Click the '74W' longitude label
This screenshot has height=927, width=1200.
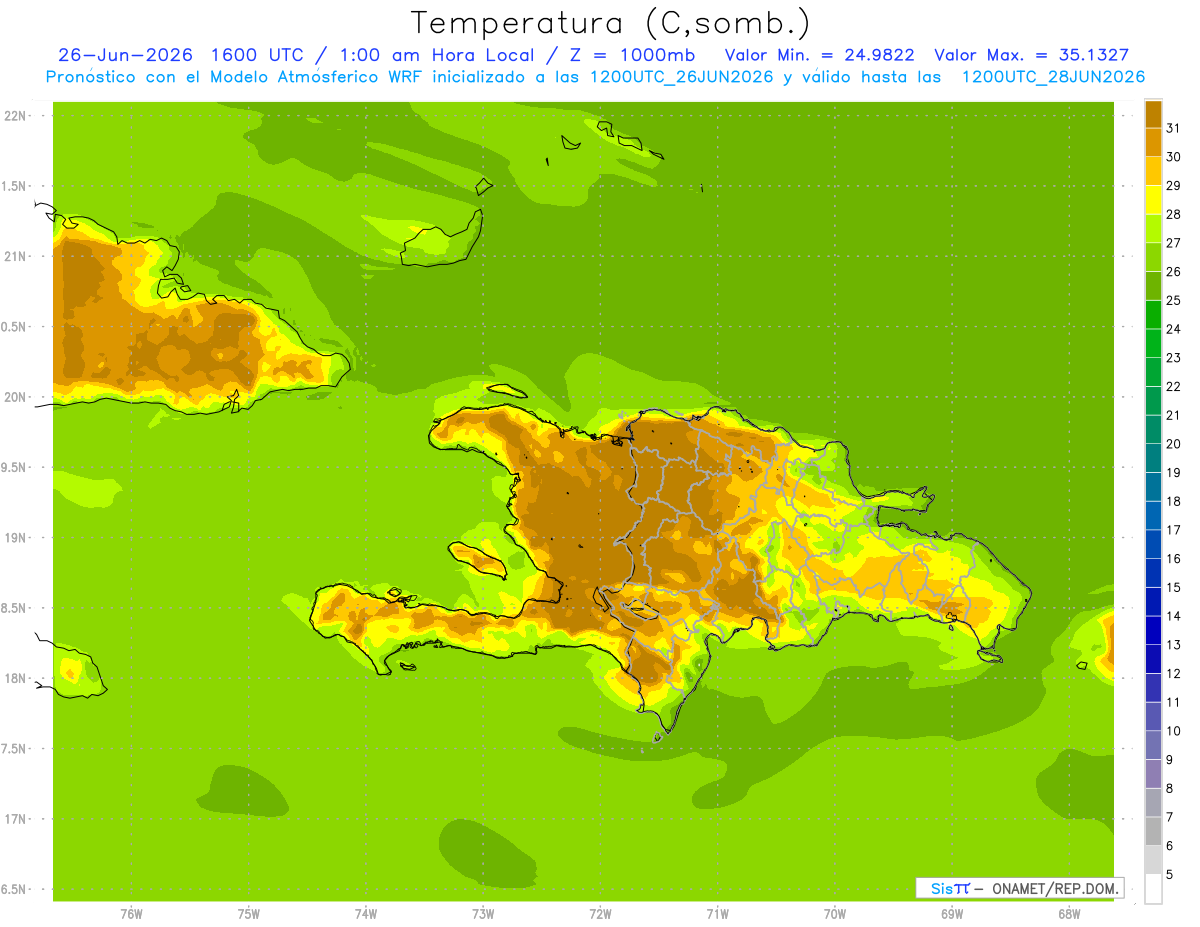pyautogui.click(x=365, y=914)
